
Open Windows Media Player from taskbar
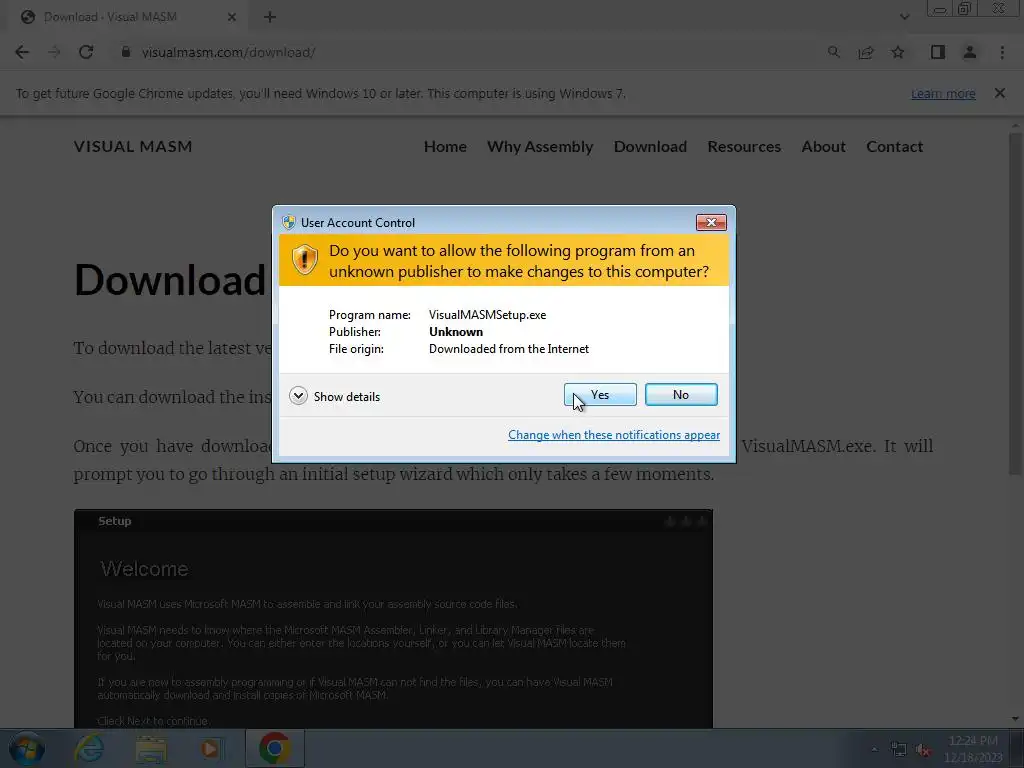click(211, 748)
